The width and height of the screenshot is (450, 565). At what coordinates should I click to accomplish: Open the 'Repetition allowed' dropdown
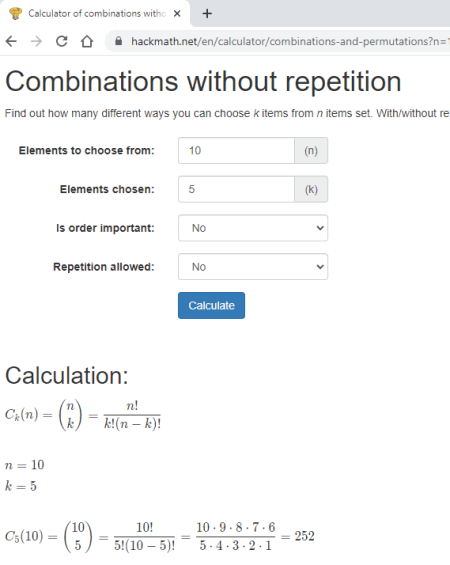[x=253, y=267]
